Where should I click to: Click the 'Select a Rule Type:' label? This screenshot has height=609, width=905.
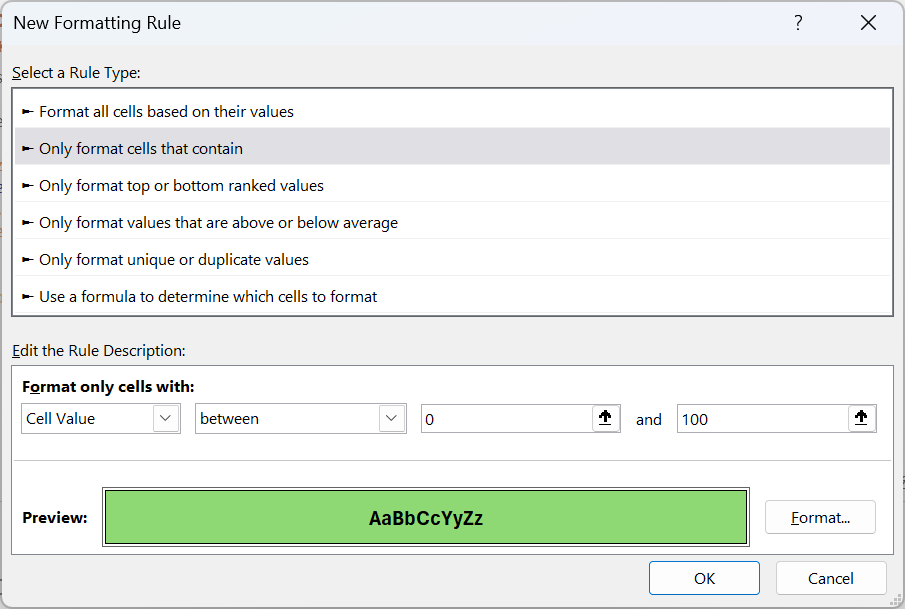coord(76,73)
